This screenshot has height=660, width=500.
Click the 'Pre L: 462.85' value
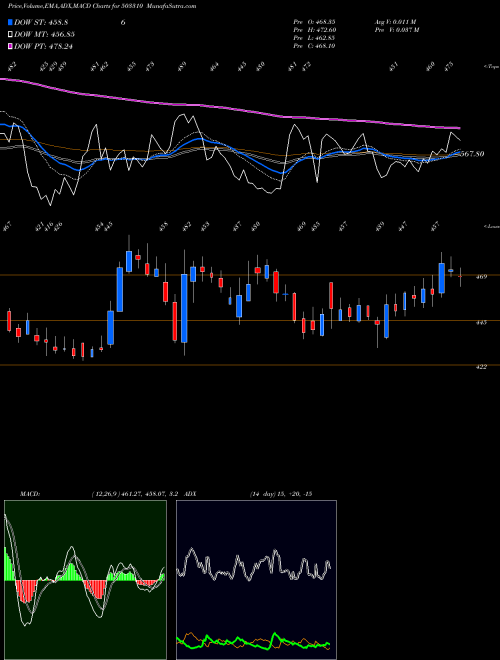pyautogui.click(x=314, y=38)
